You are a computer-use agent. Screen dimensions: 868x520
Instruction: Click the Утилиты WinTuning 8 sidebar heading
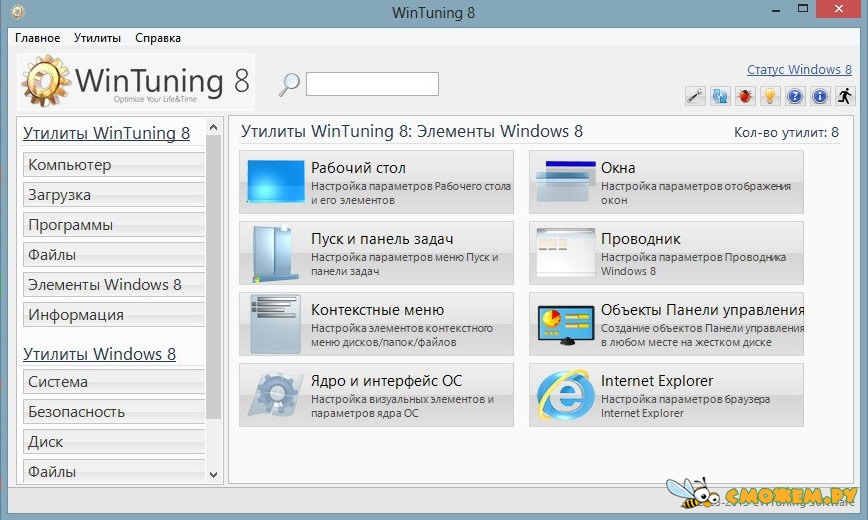point(106,133)
